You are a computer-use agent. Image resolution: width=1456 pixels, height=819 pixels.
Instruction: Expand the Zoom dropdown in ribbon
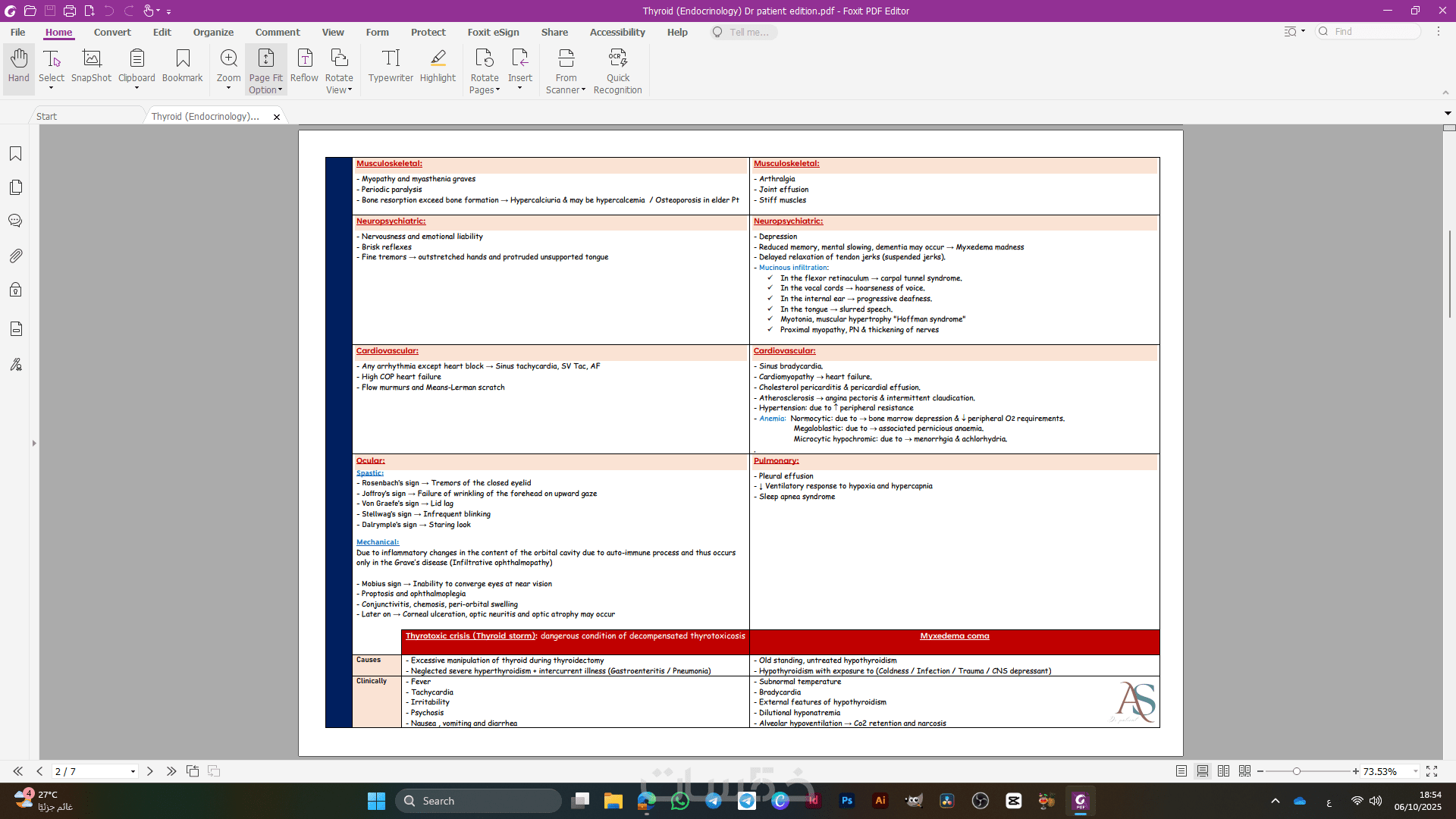pyautogui.click(x=228, y=89)
